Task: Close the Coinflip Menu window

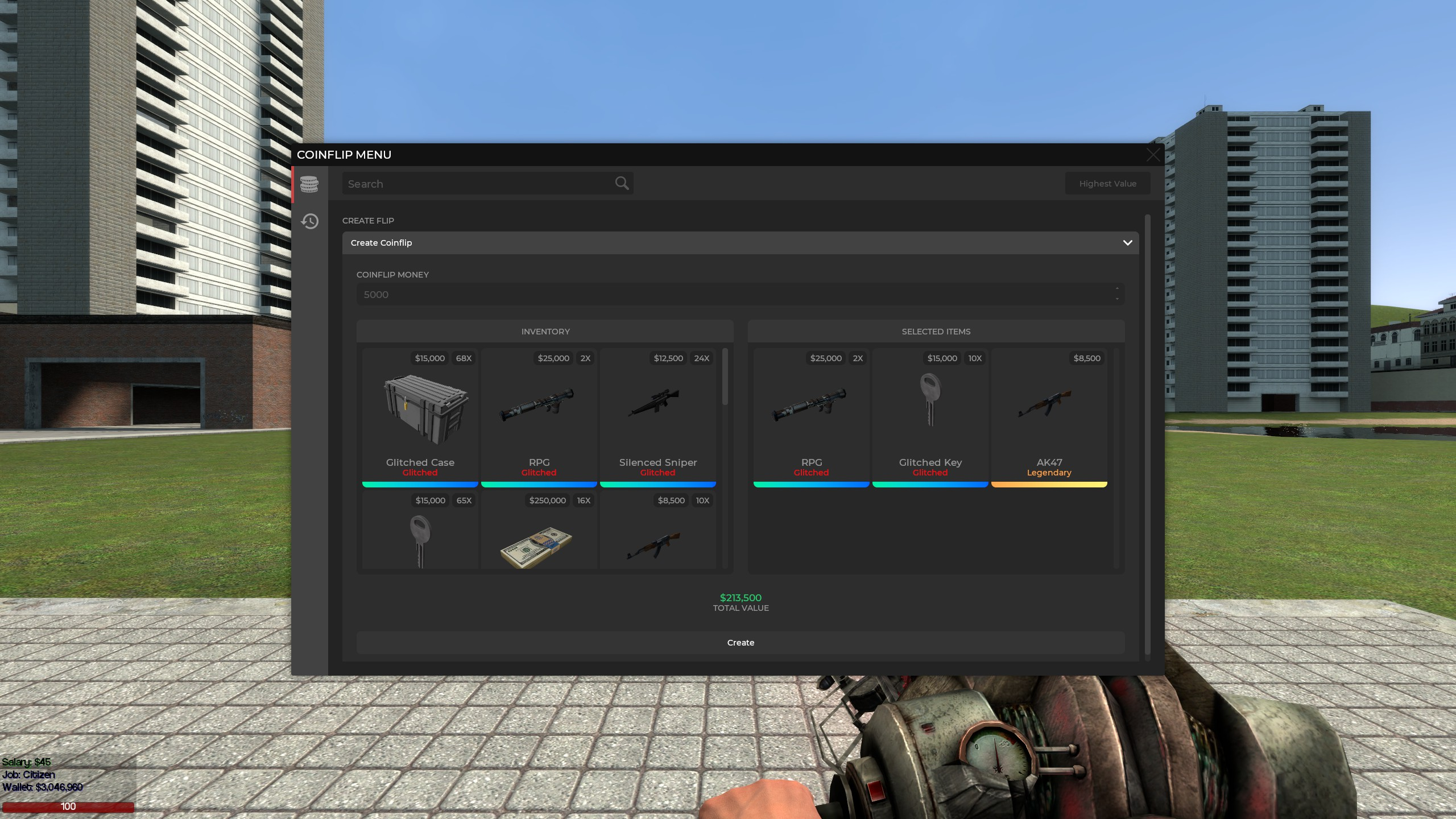Action: click(1153, 155)
